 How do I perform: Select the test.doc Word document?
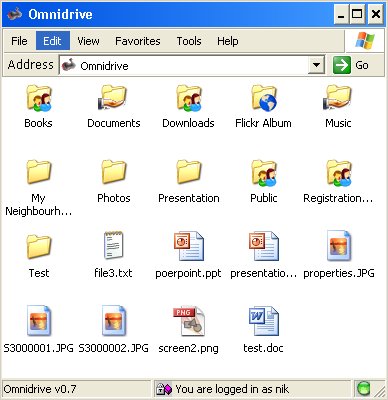point(263,321)
